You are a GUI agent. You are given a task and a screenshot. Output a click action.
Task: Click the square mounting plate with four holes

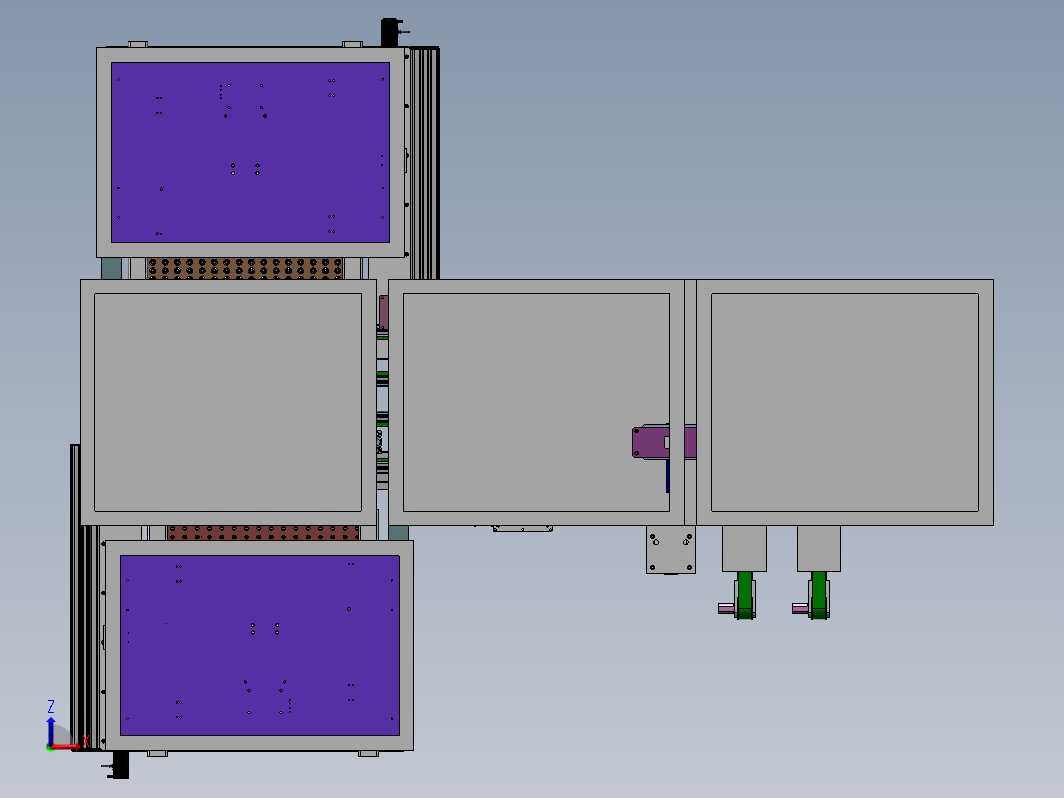[670, 550]
